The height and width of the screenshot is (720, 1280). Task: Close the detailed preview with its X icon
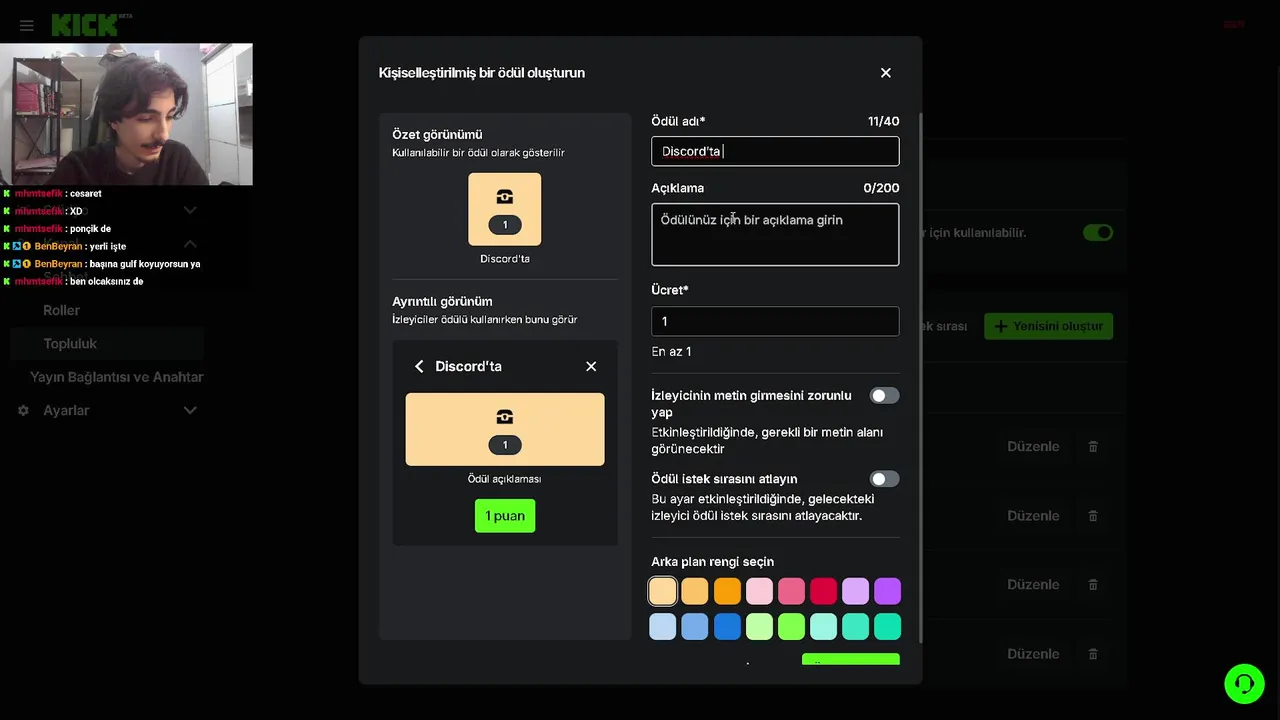[591, 366]
